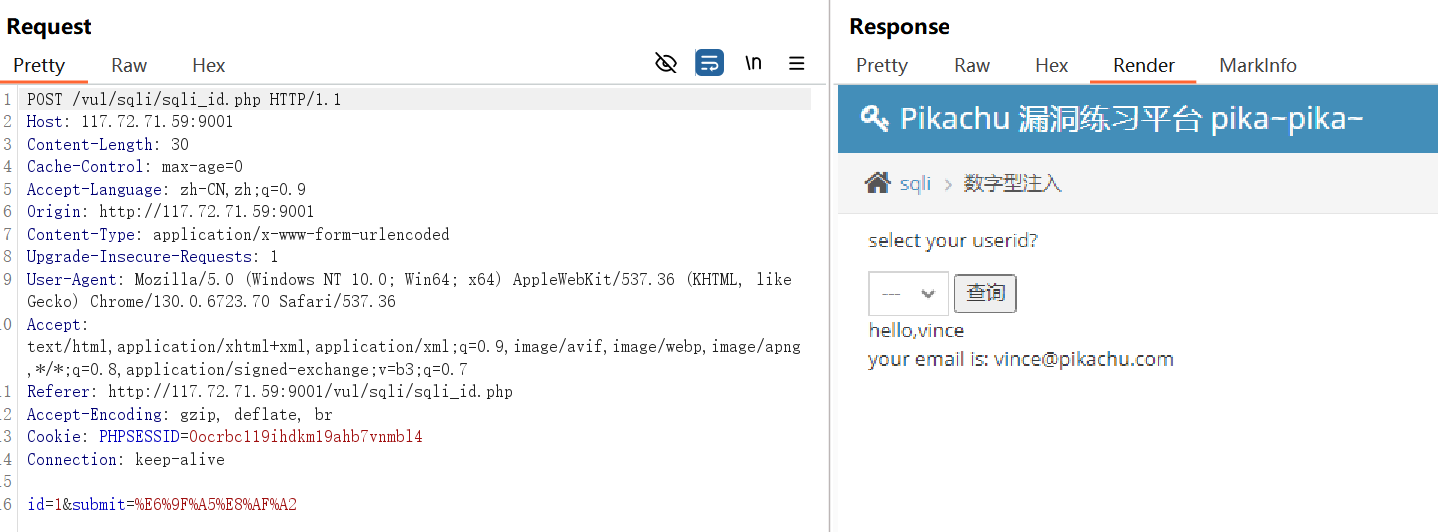Click the Pikachu key logo icon

(875, 118)
